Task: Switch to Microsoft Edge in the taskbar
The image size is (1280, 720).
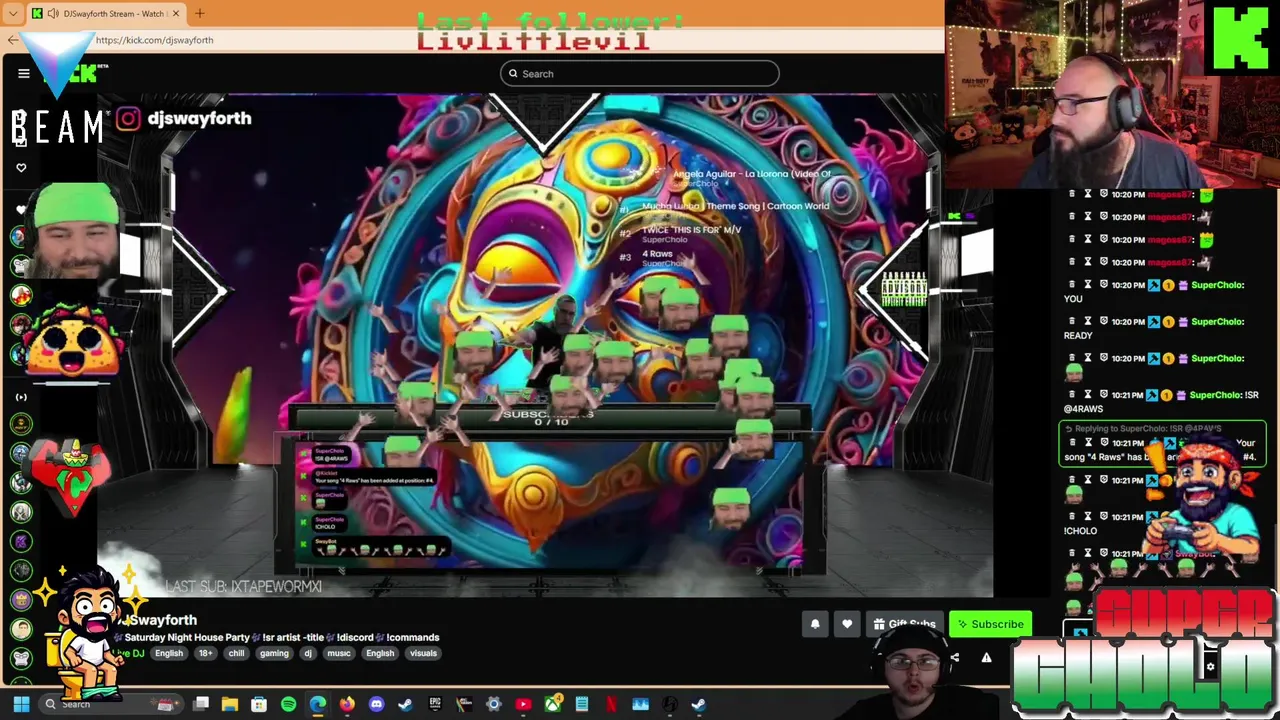Action: [318, 704]
